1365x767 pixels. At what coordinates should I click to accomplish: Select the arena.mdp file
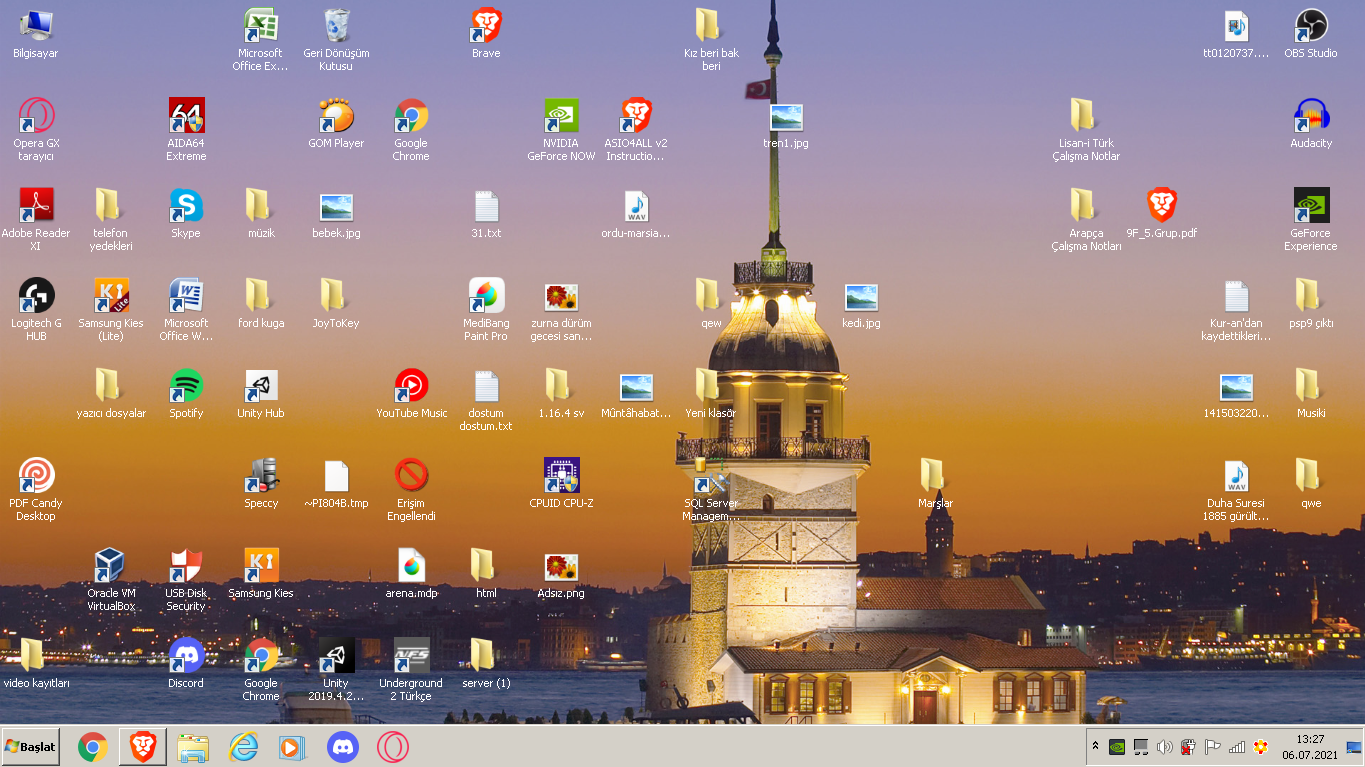(411, 567)
